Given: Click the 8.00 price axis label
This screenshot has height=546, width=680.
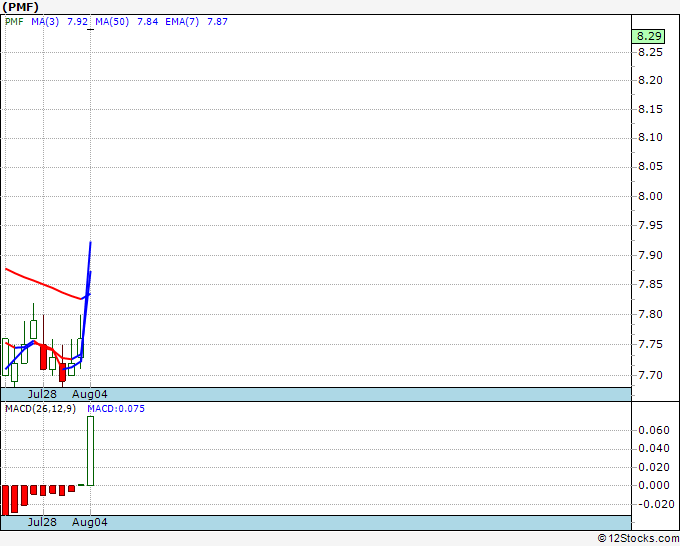Looking at the screenshot, I should tap(651, 196).
